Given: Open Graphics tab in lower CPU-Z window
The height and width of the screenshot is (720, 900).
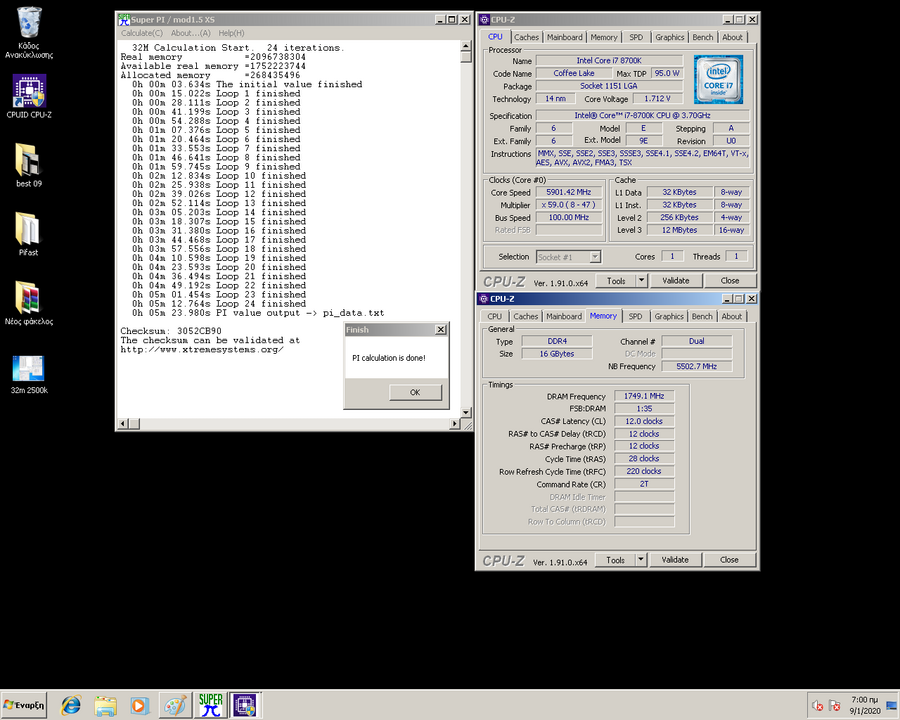Looking at the screenshot, I should (669, 316).
